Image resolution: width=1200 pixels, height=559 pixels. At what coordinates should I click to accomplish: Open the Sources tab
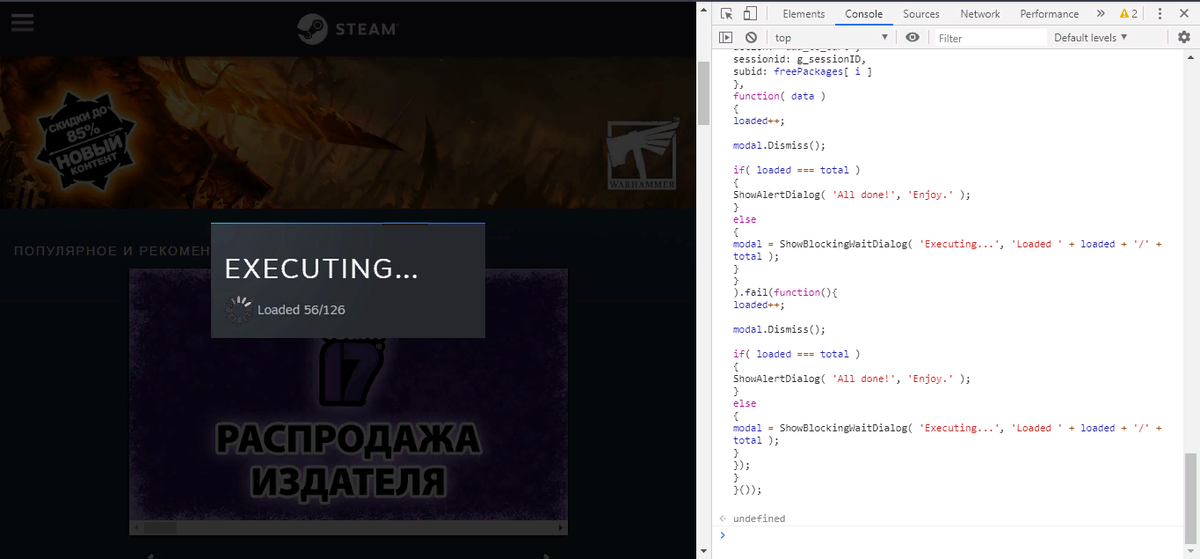[921, 14]
